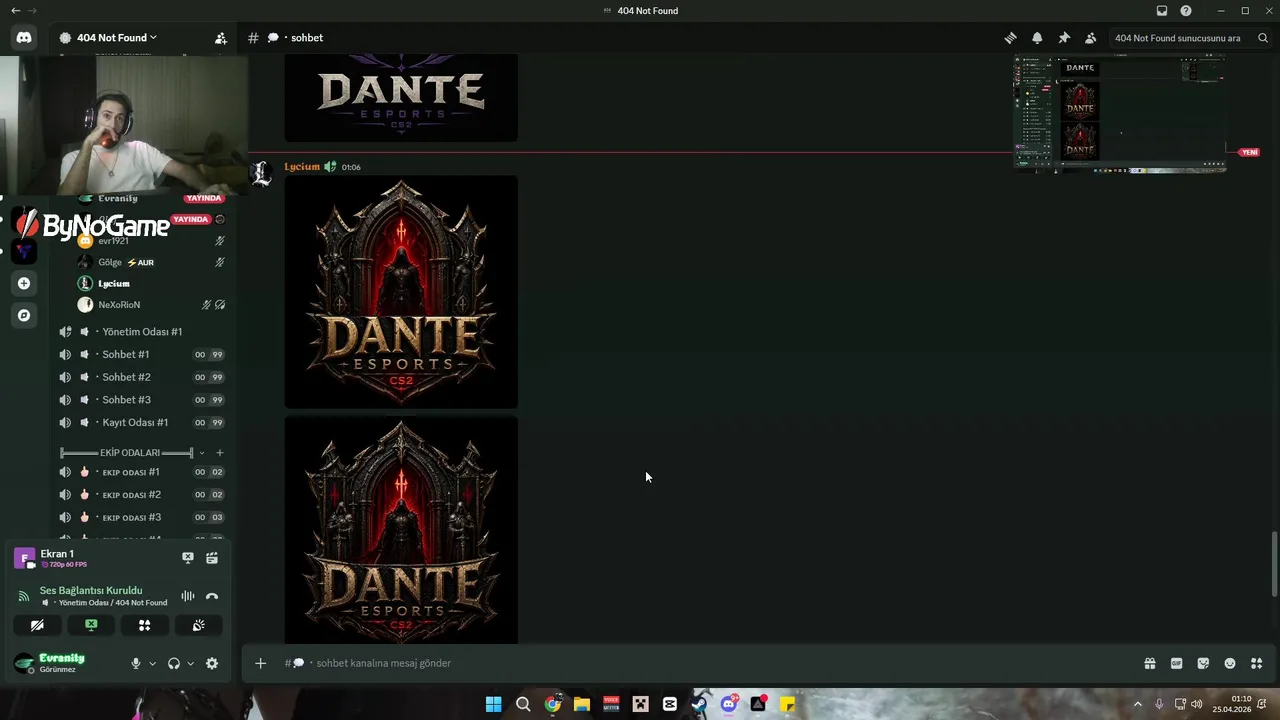1280x720 pixels.
Task: Toggle screen share green button
Action: (x=91, y=625)
